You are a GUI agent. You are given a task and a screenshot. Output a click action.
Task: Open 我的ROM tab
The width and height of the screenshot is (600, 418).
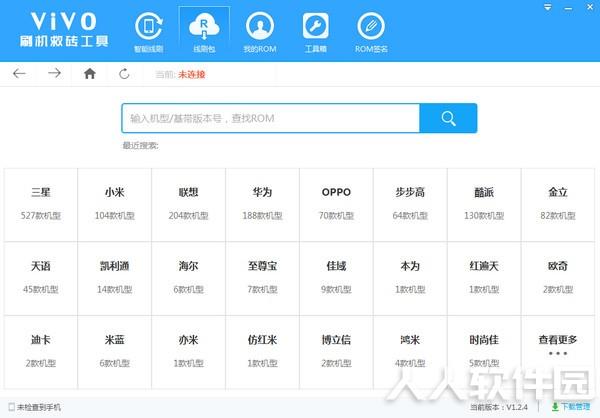pos(260,32)
